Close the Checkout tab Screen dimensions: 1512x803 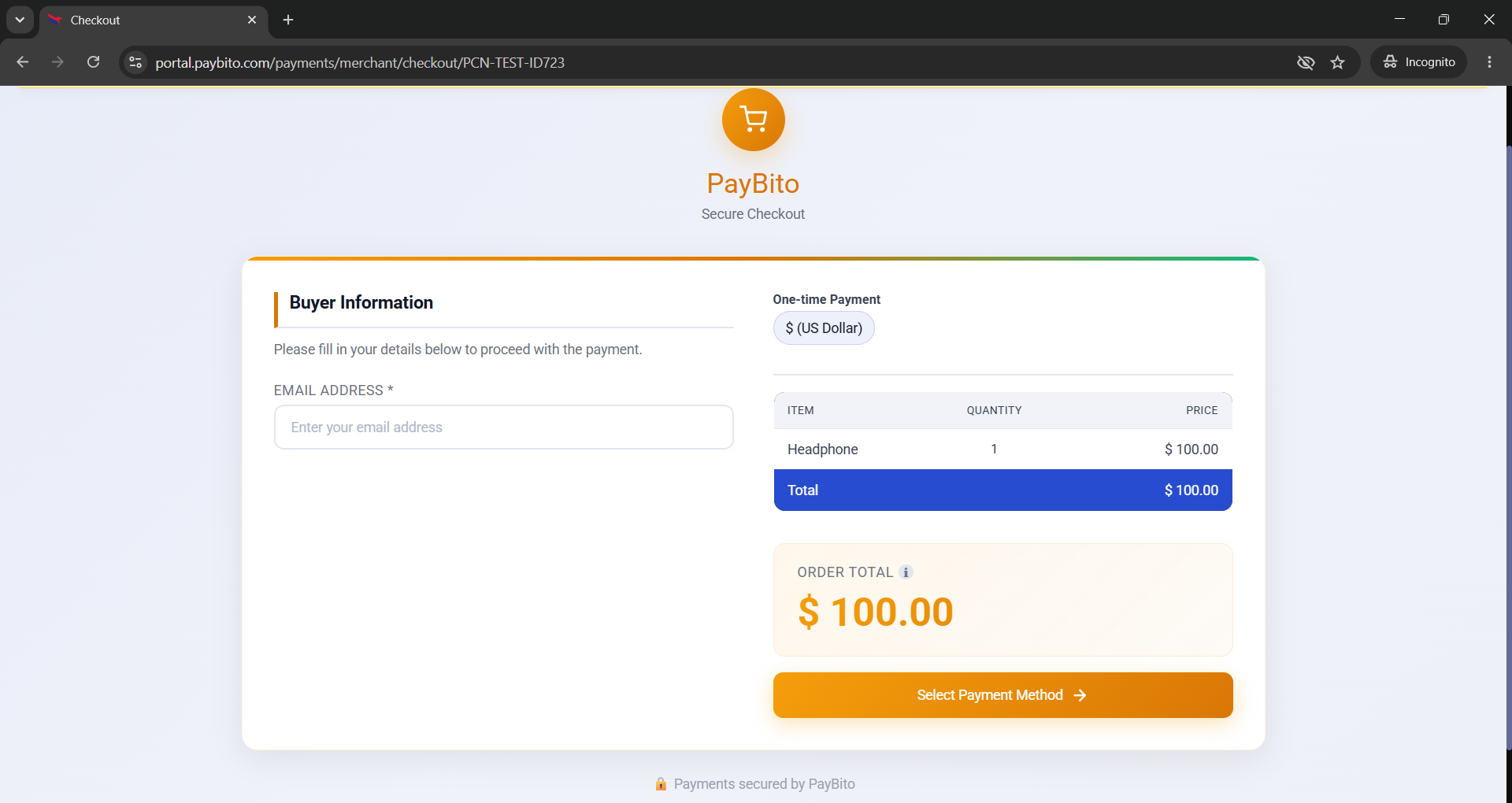252,20
